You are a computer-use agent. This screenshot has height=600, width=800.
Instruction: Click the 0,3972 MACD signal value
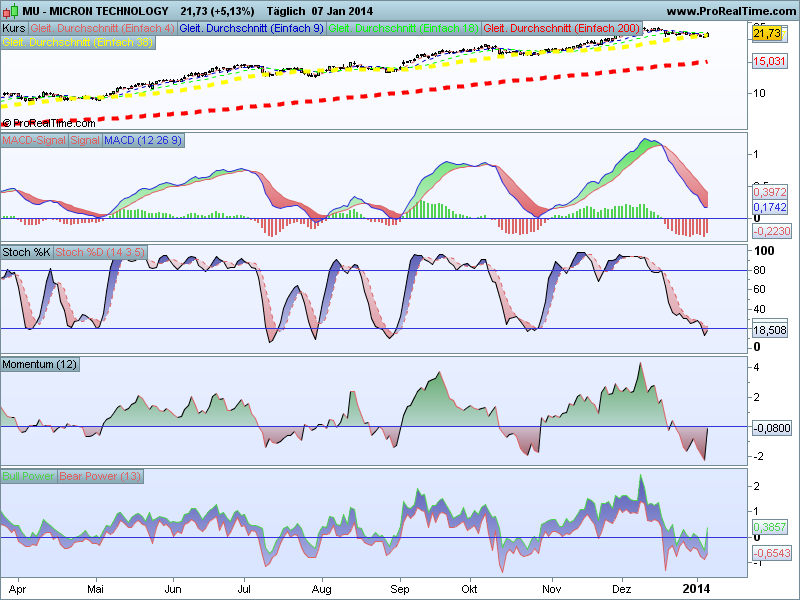pyautogui.click(x=769, y=192)
